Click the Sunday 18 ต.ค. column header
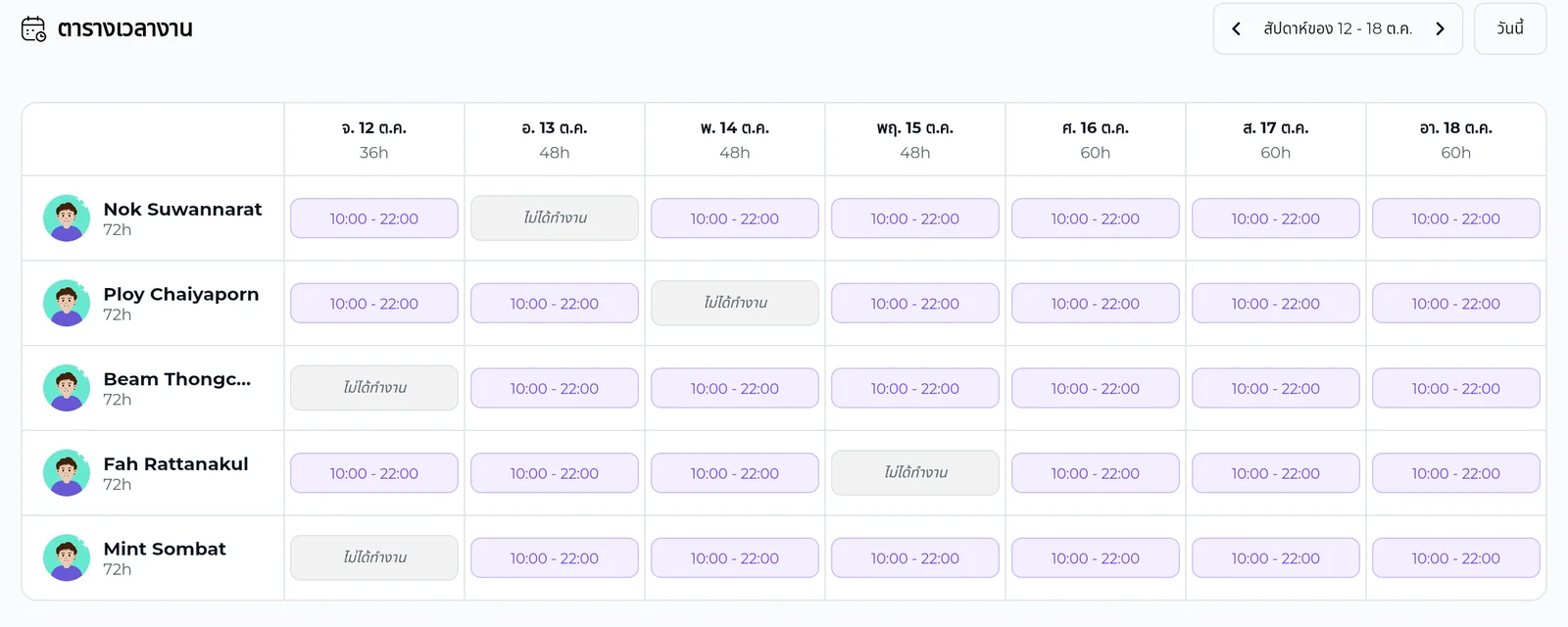The height and width of the screenshot is (627, 1568). click(x=1456, y=140)
